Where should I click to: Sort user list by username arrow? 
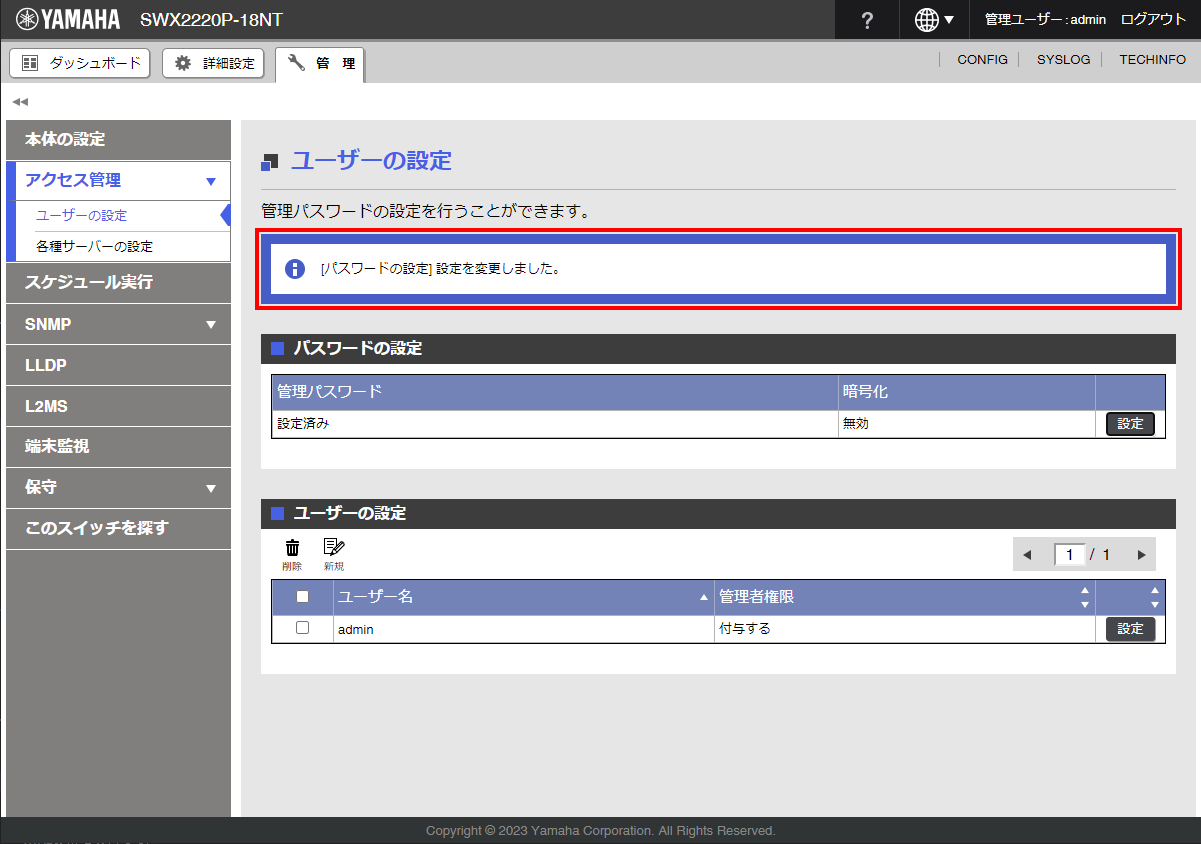coord(703,598)
